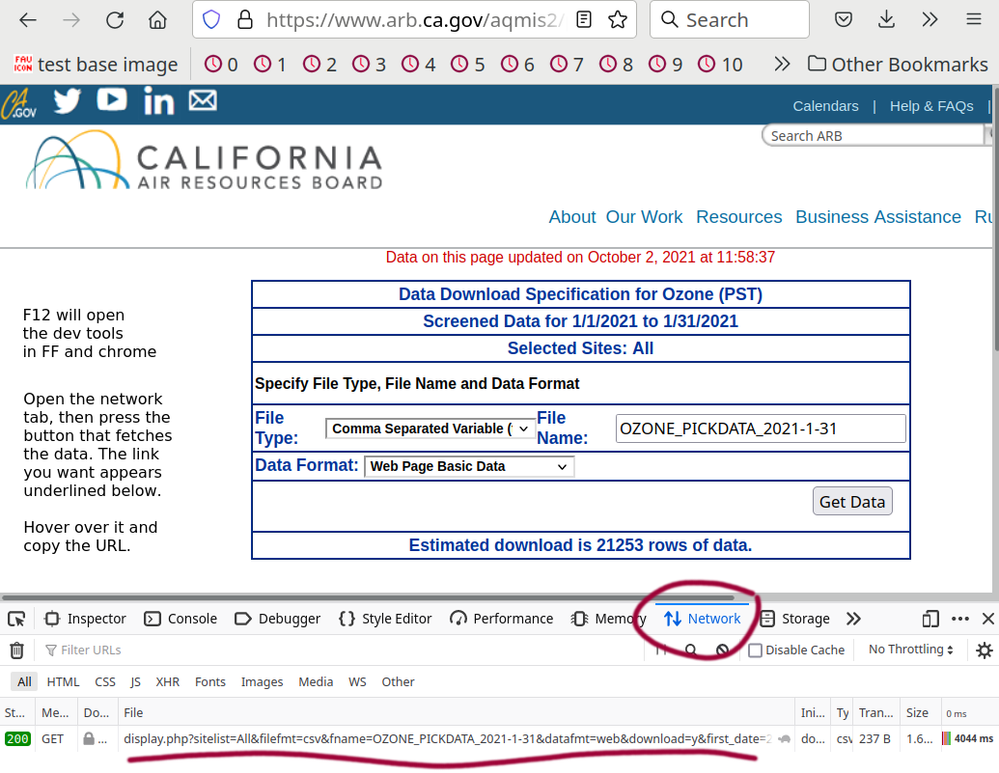Activate the element picker icon in devtools
999x773 pixels.
(17, 619)
